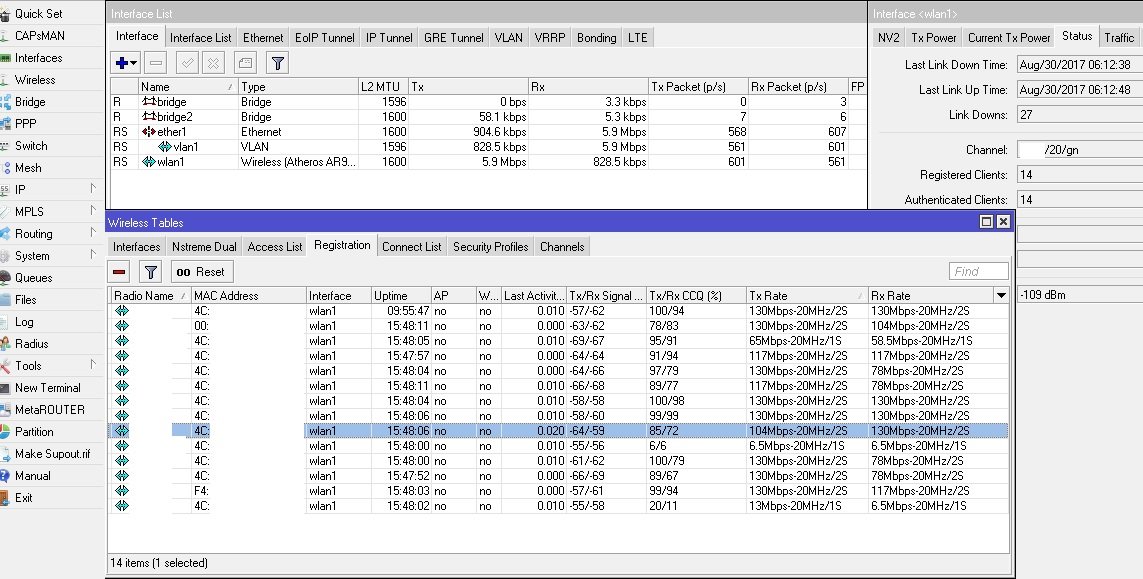Sort by the Uptime column header

click(401, 295)
